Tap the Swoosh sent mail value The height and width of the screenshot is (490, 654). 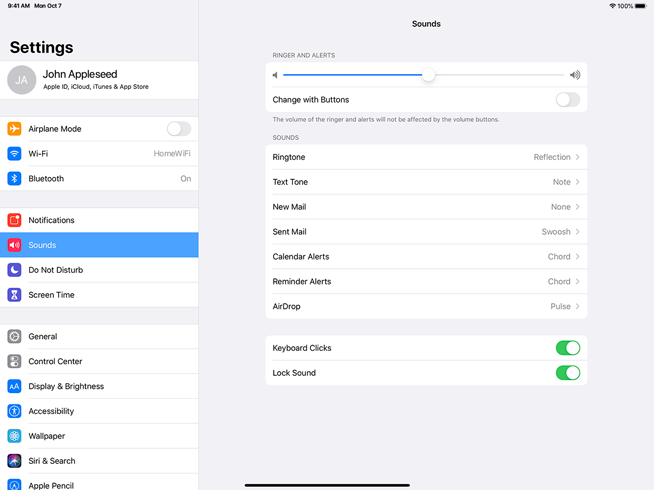click(x=556, y=231)
